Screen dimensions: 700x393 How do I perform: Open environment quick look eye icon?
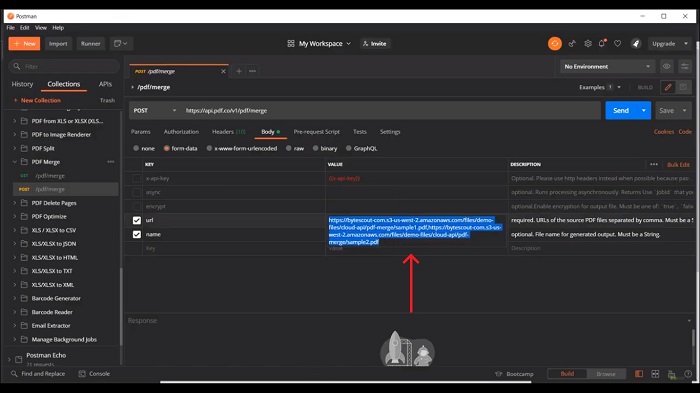coord(667,67)
